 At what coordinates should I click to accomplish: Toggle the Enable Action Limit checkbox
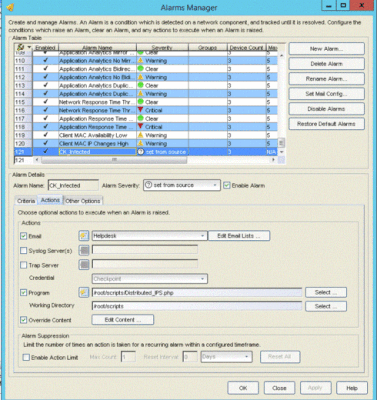pyautogui.click(x=26, y=357)
